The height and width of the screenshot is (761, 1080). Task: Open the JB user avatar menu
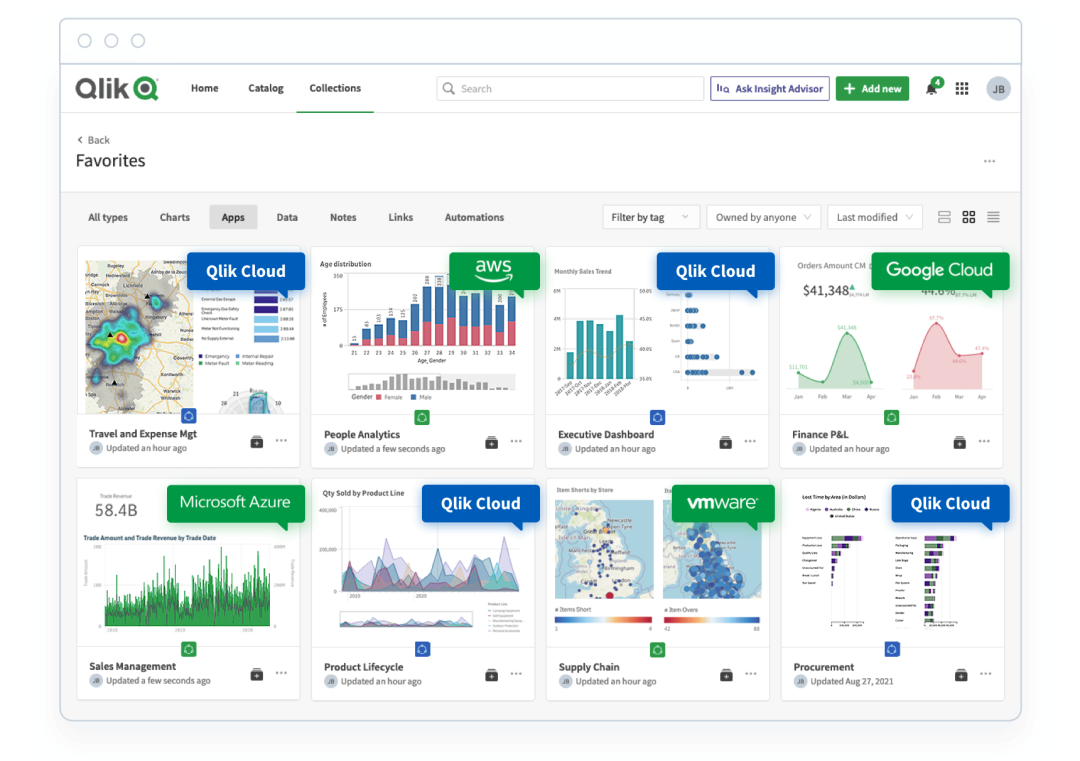click(998, 89)
